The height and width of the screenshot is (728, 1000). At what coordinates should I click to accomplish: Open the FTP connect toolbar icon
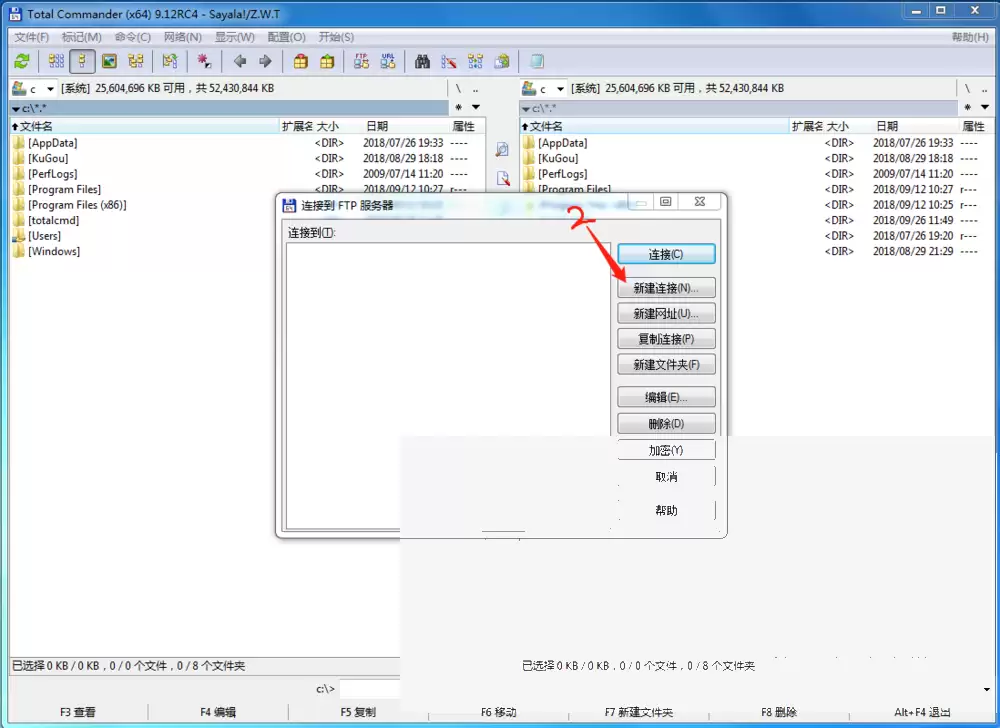362,61
